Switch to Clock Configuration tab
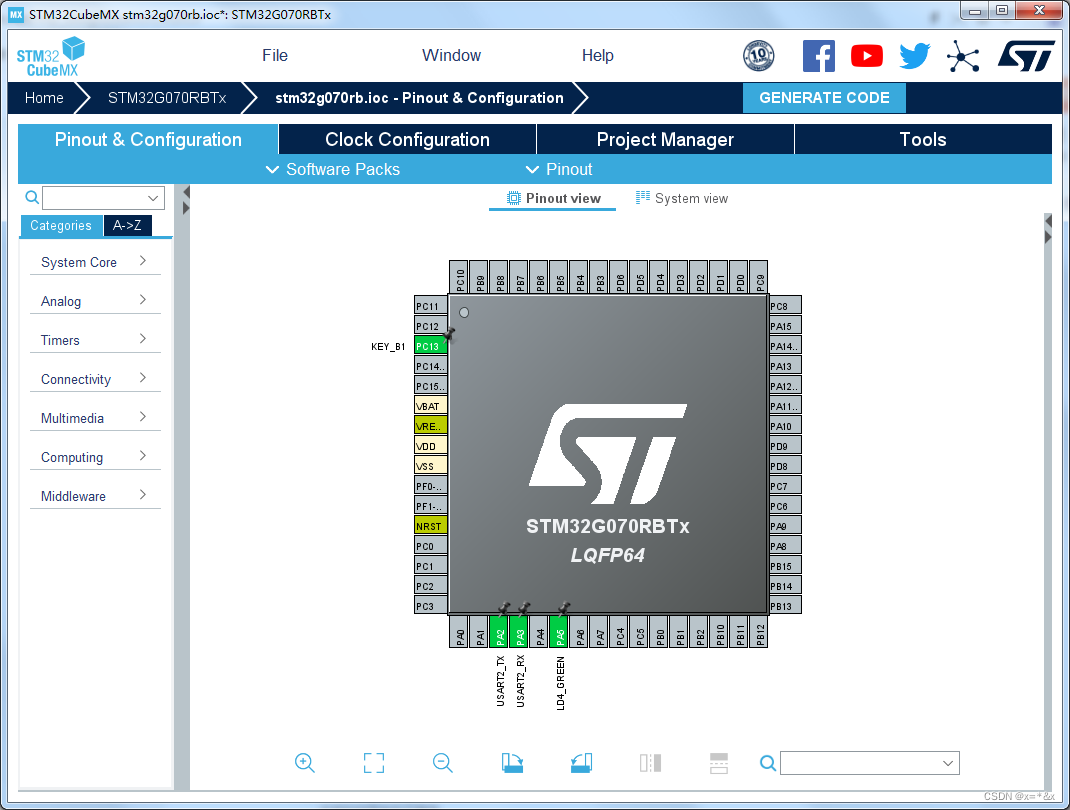The width and height of the screenshot is (1070, 810). click(x=407, y=139)
